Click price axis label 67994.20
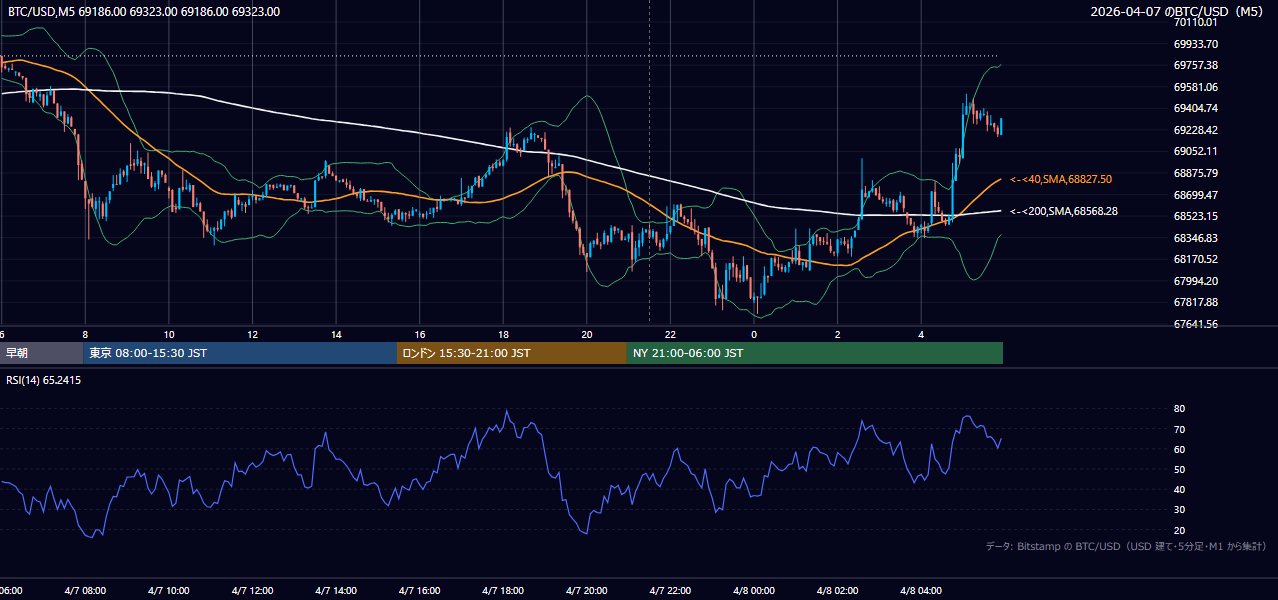The height and width of the screenshot is (600, 1278). coord(1196,281)
